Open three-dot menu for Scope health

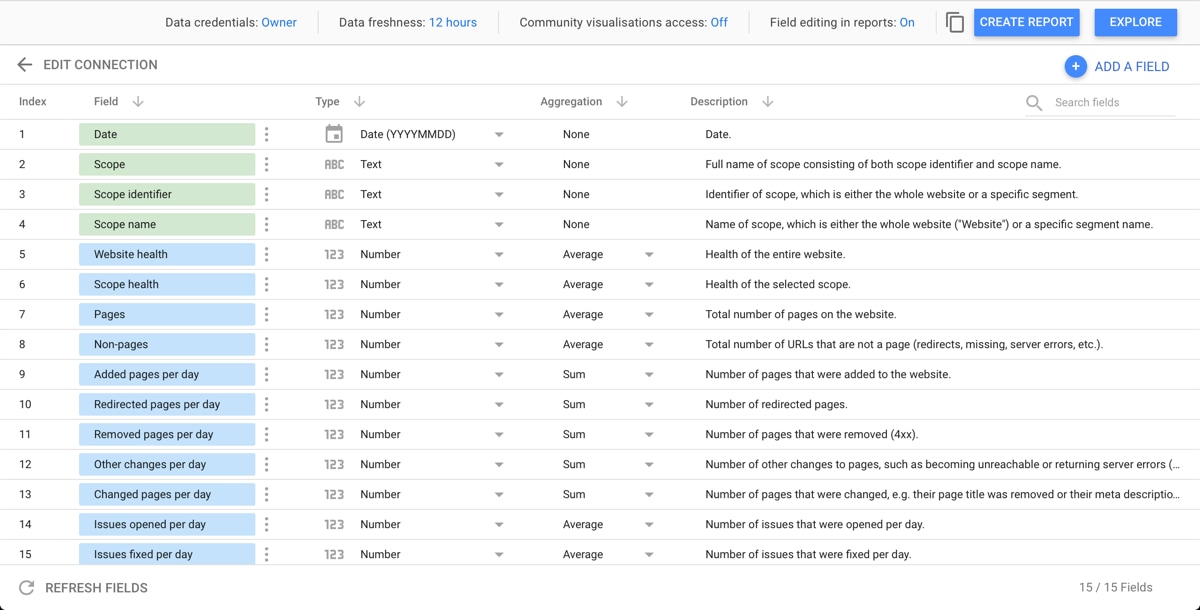tap(267, 284)
